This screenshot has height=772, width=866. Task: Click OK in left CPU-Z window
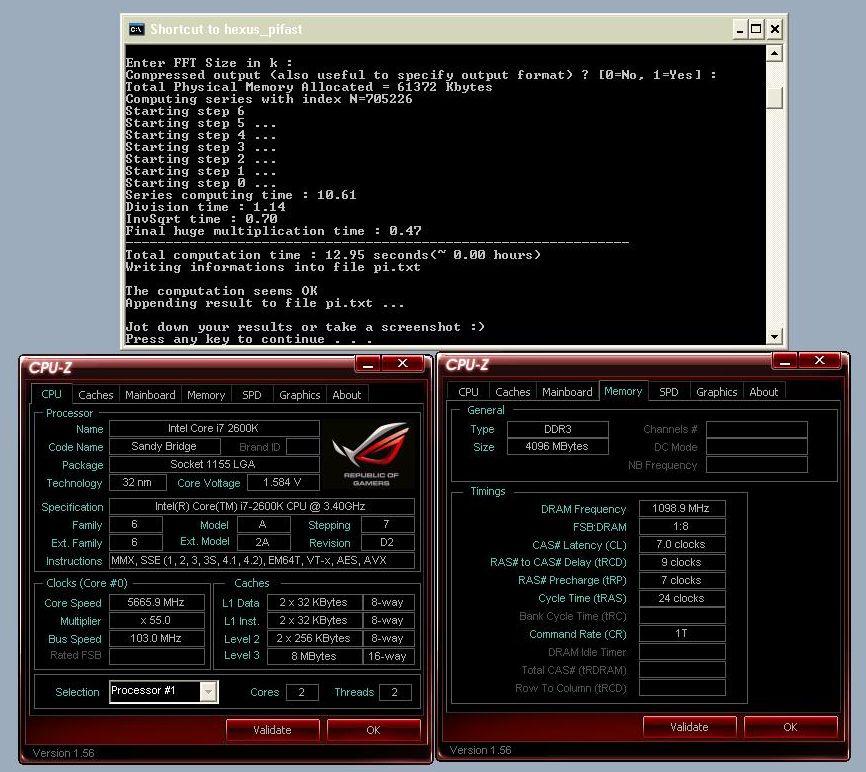pyautogui.click(x=373, y=729)
